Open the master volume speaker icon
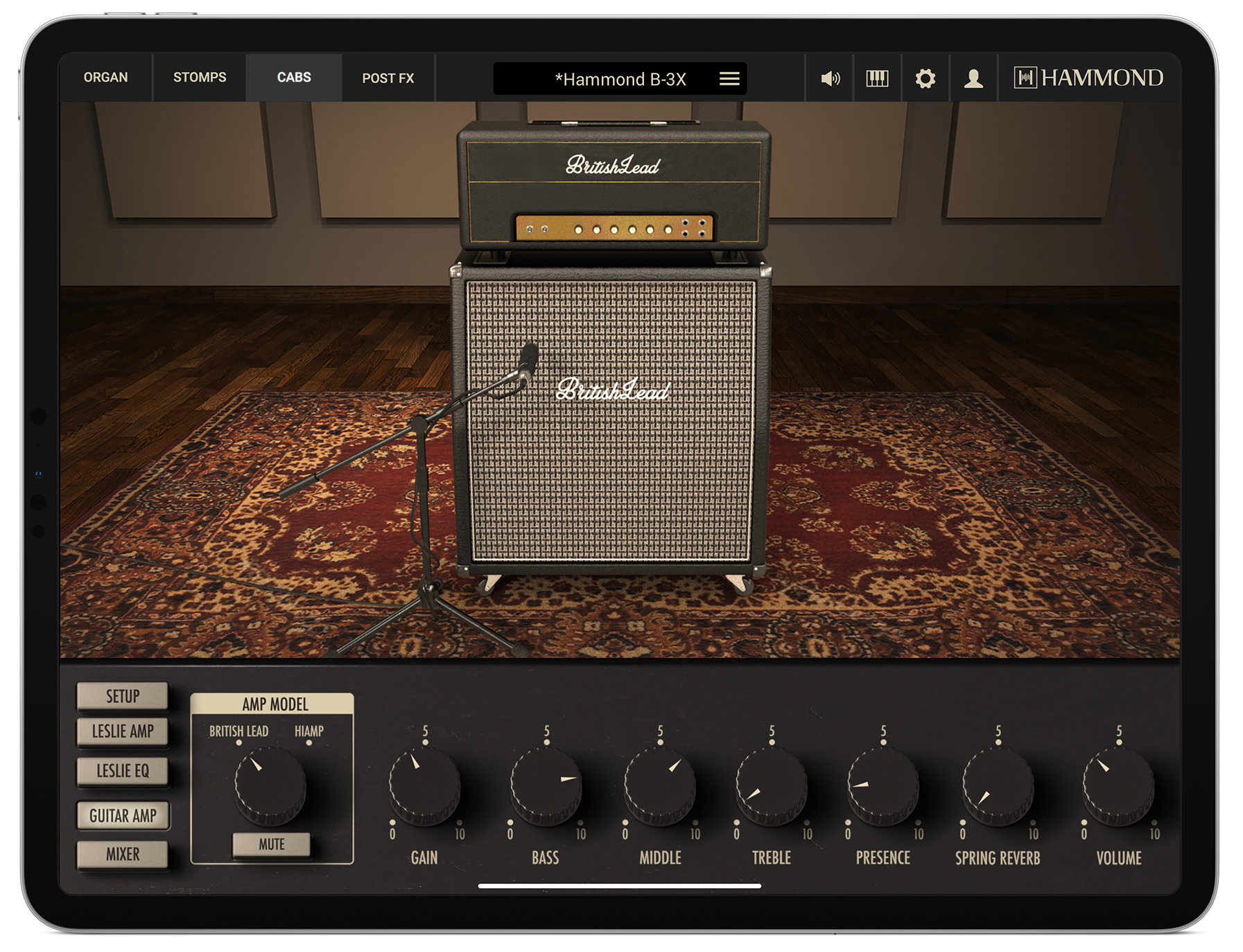The width and height of the screenshot is (1243, 952). click(830, 78)
